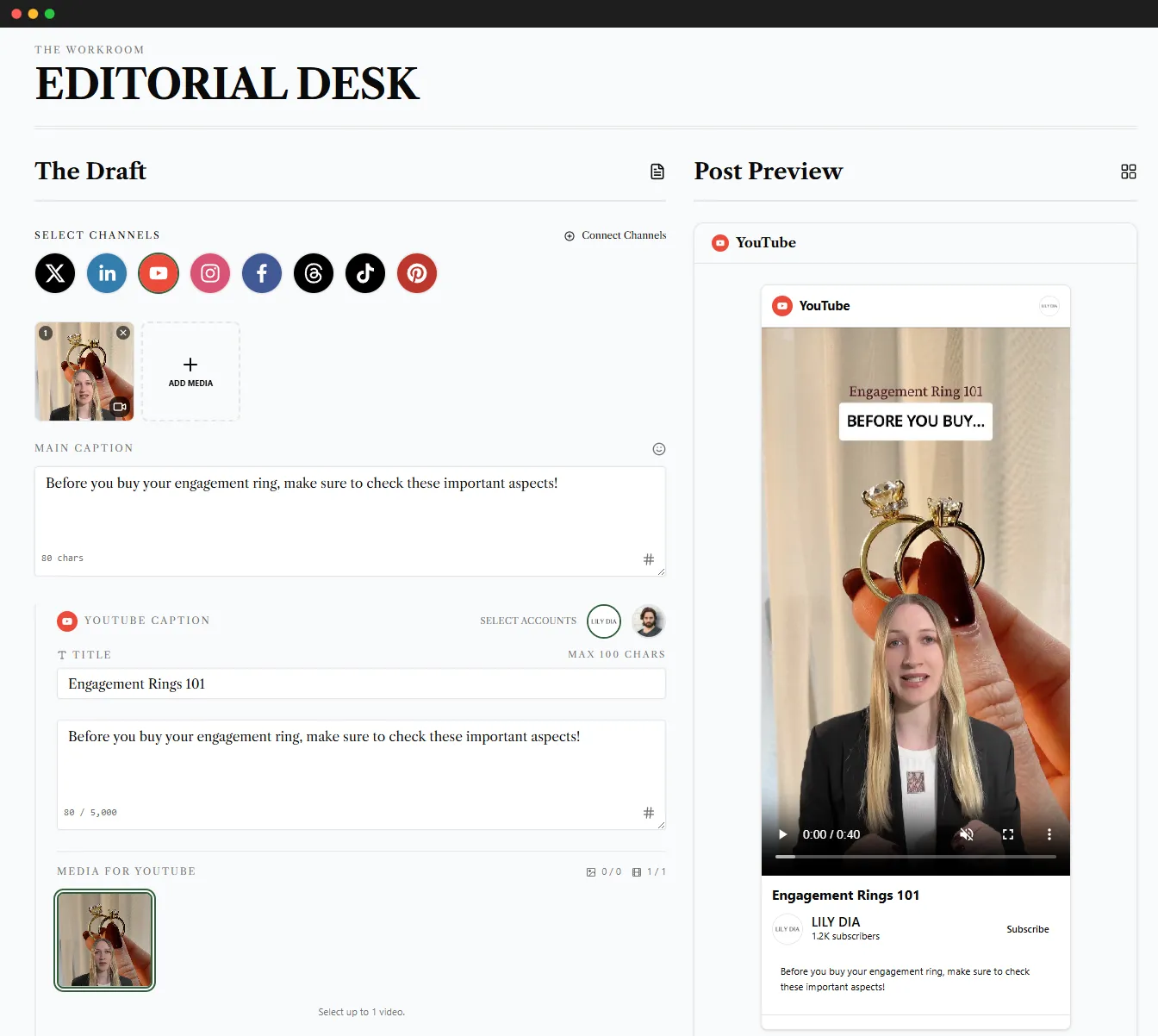The height and width of the screenshot is (1036, 1158).
Task: Select the Pinterest channel icon
Action: tap(416, 273)
